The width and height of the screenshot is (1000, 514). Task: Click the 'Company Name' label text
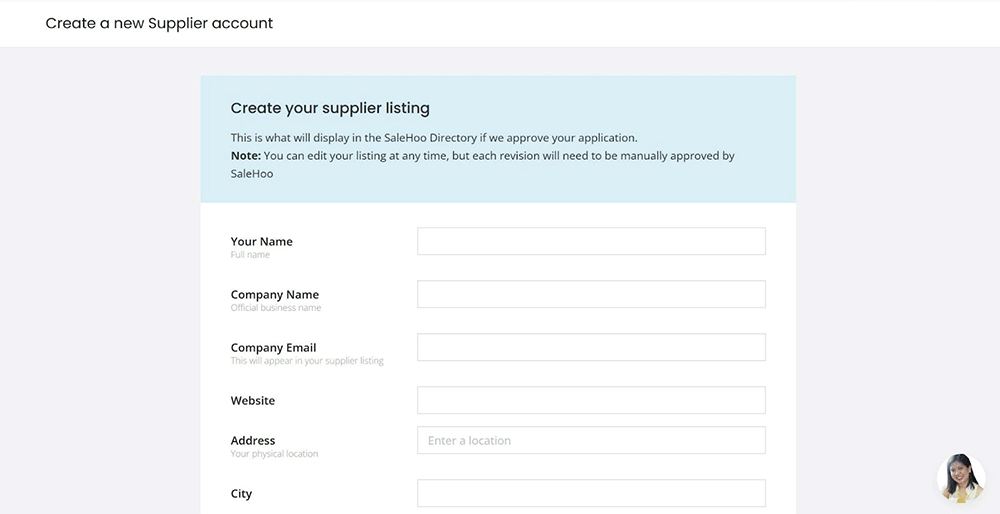tap(274, 295)
